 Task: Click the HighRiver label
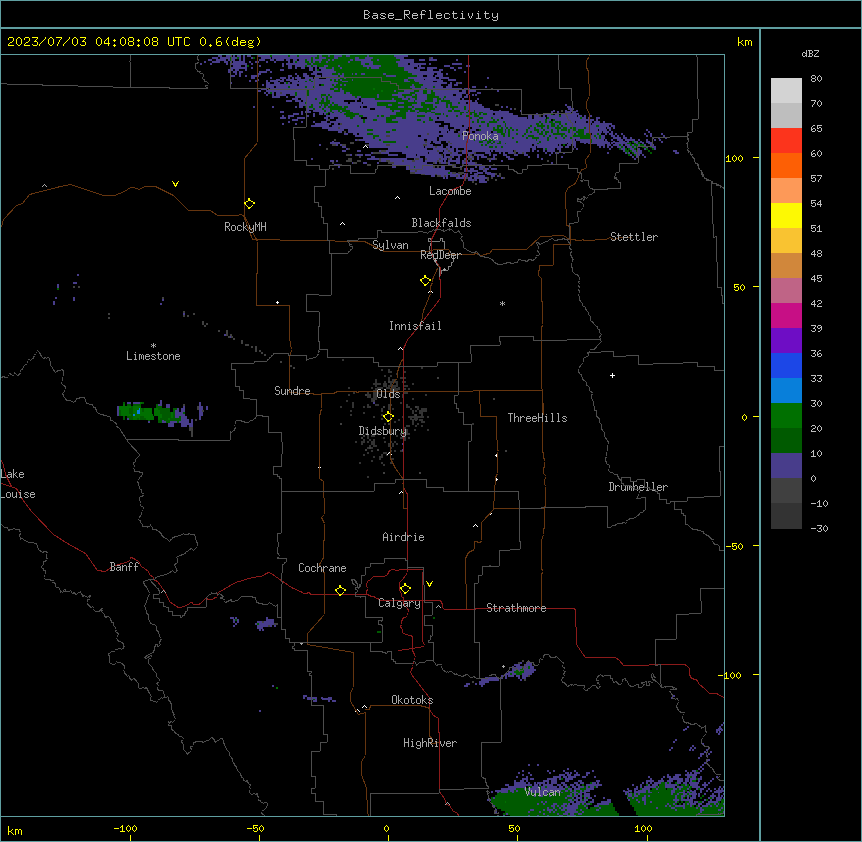coord(430,743)
